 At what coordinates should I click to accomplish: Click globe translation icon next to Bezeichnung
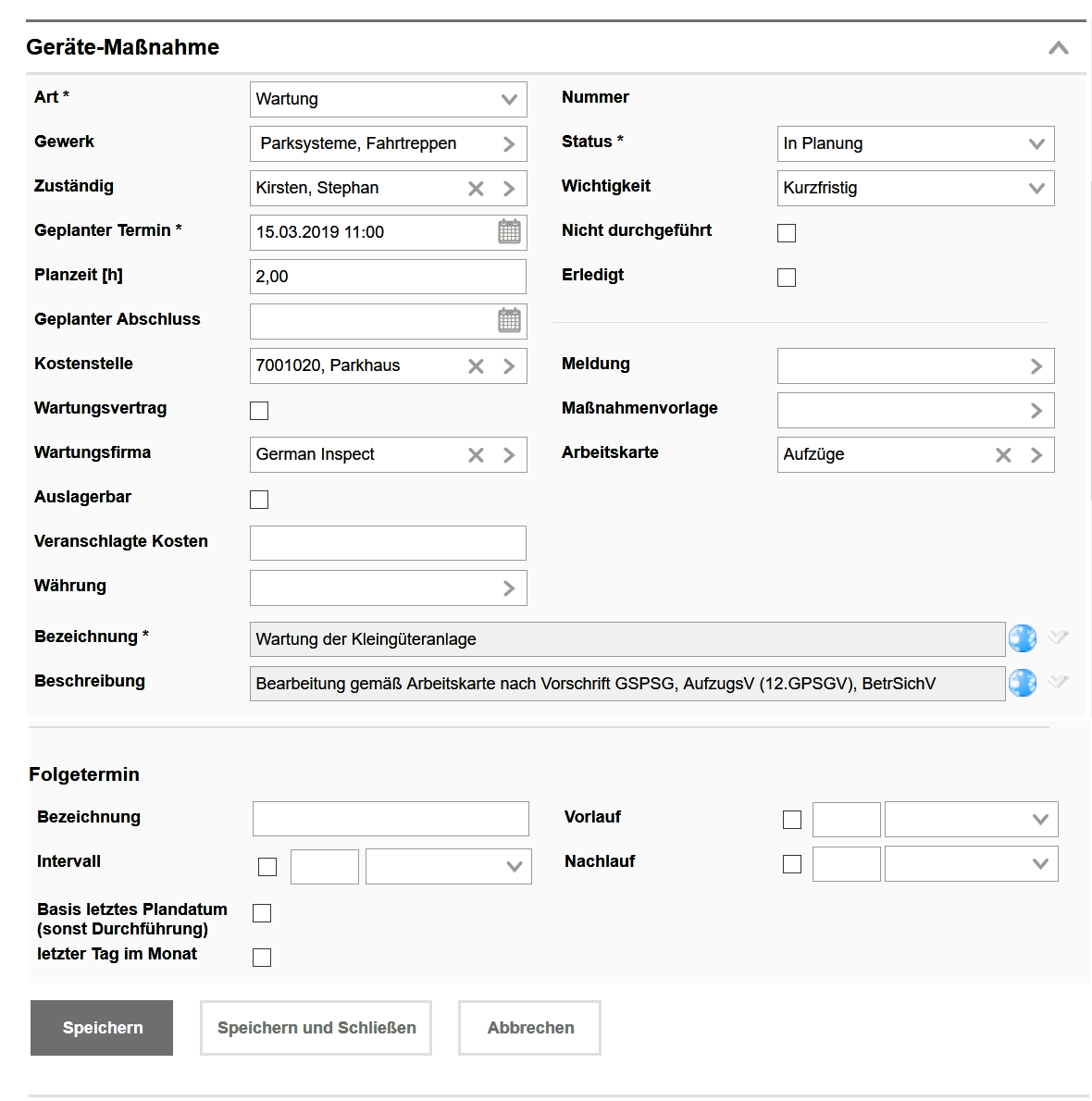click(x=1023, y=638)
